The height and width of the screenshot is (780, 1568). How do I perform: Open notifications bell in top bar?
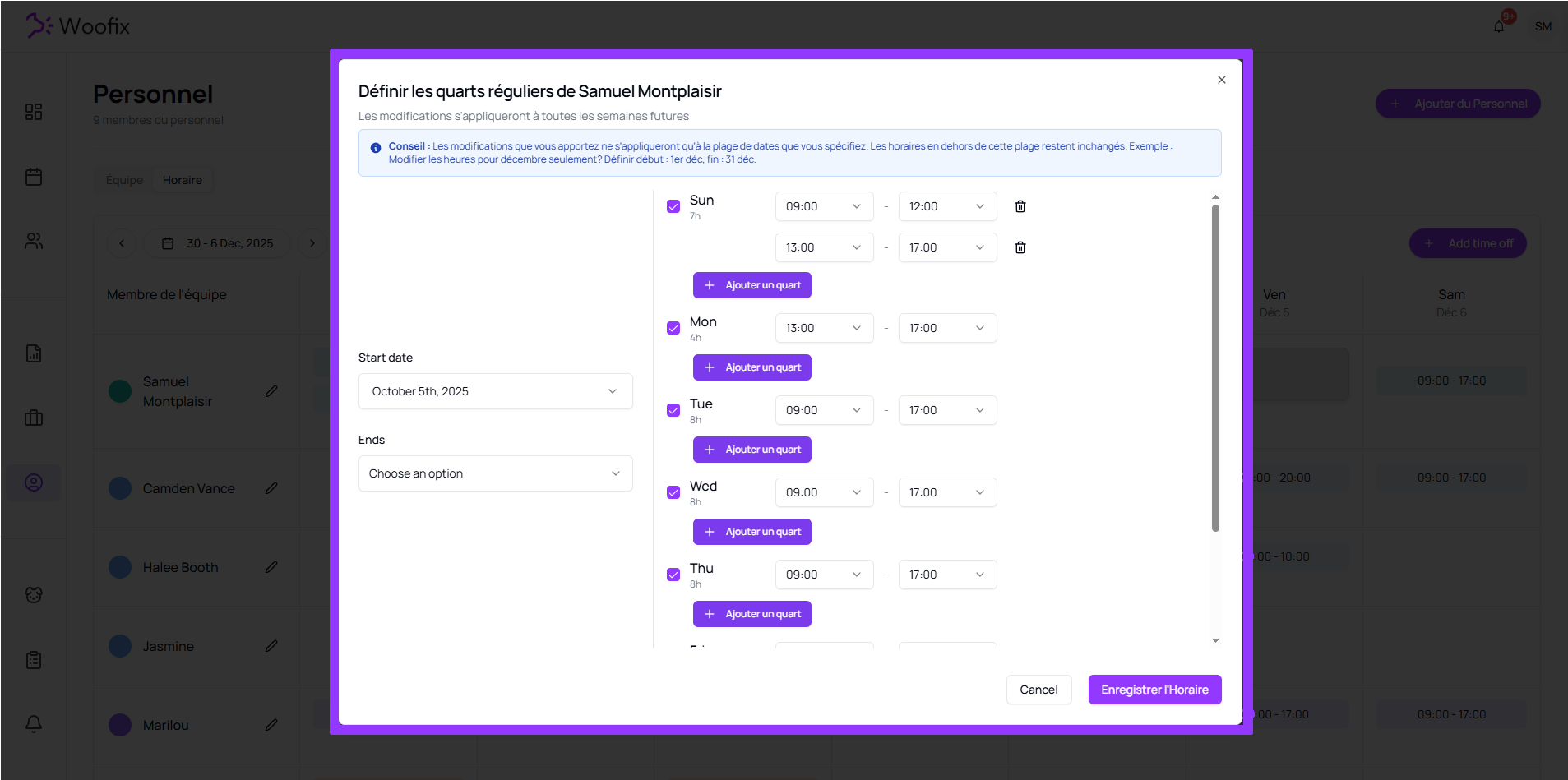1499,26
